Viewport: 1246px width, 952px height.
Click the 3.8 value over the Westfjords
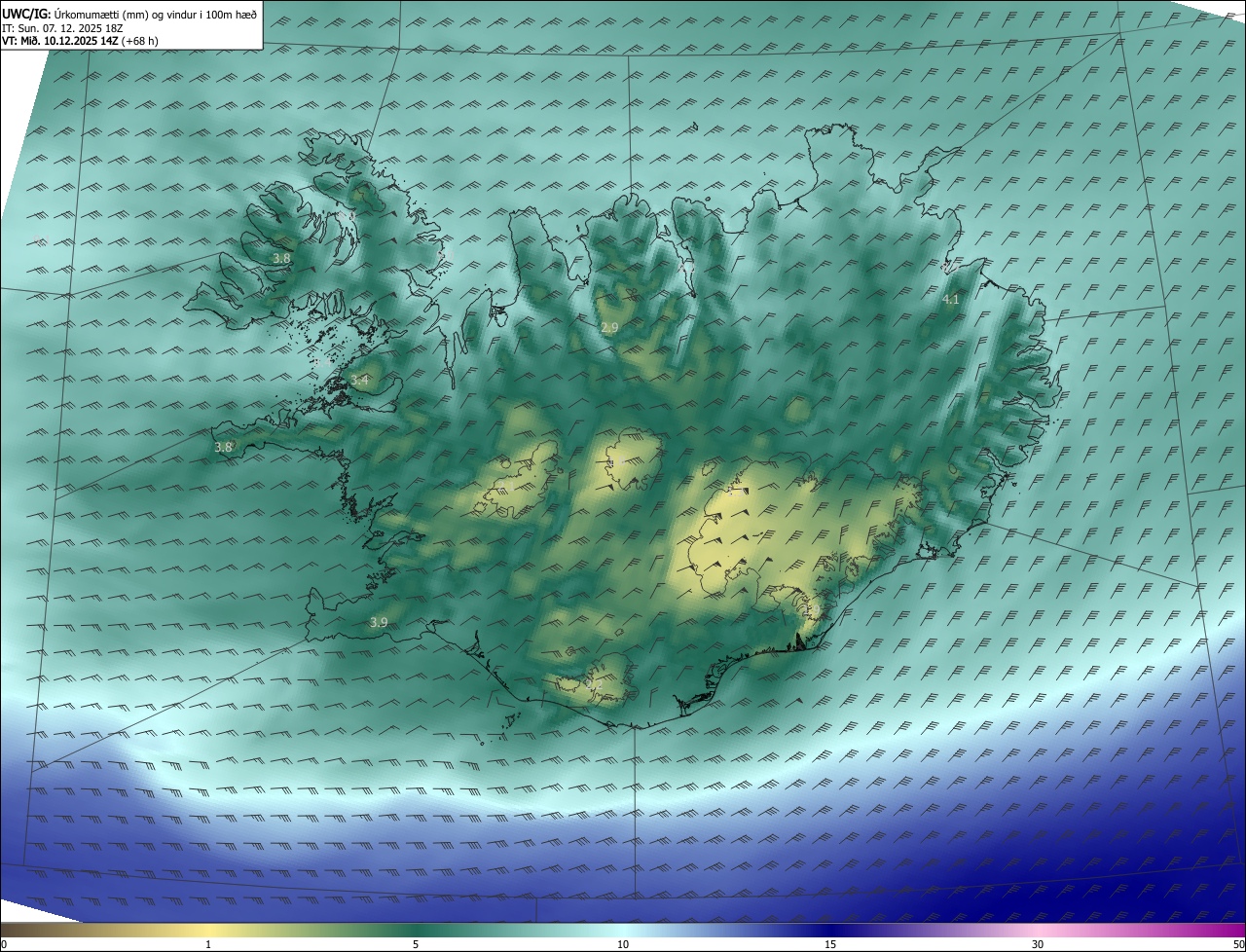point(281,258)
